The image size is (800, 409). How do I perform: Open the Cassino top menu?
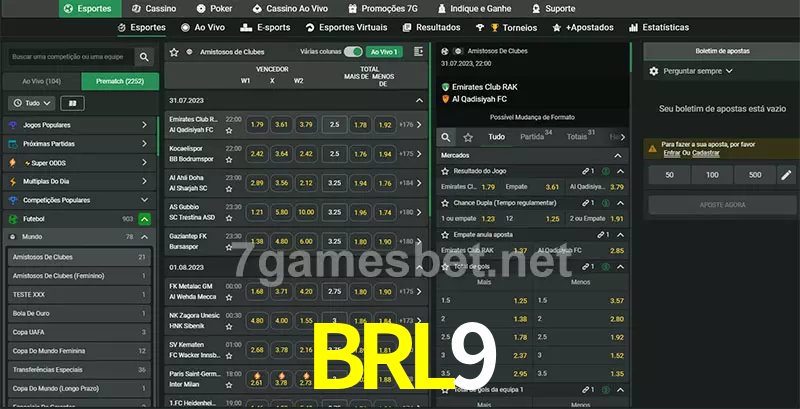tap(154, 9)
